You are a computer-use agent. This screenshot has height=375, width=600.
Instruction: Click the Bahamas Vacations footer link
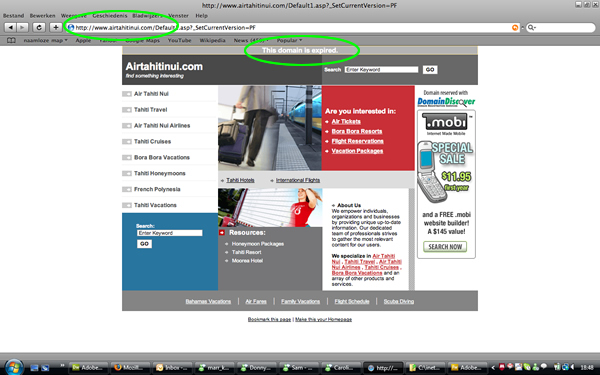208,302
